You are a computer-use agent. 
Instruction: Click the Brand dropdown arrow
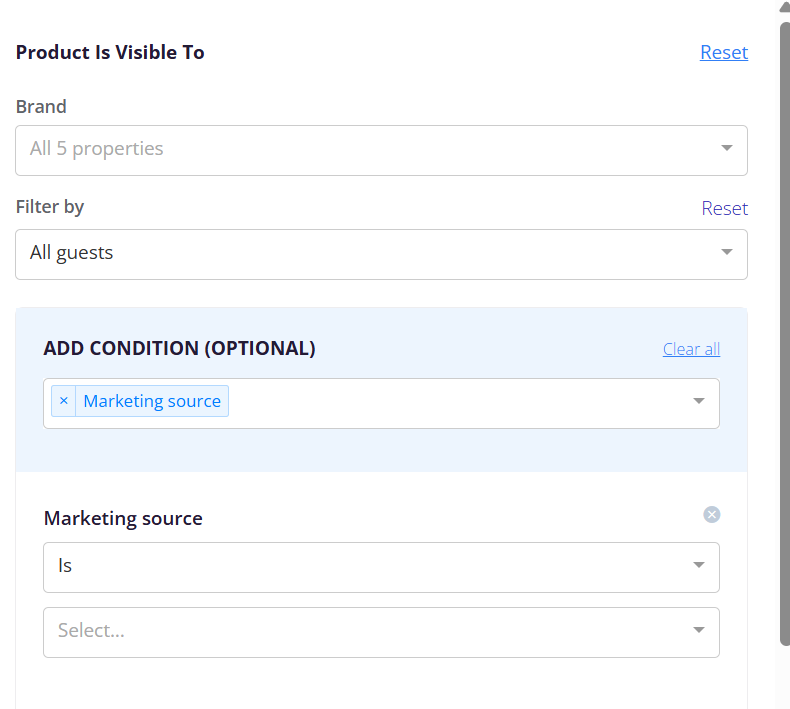pos(726,148)
